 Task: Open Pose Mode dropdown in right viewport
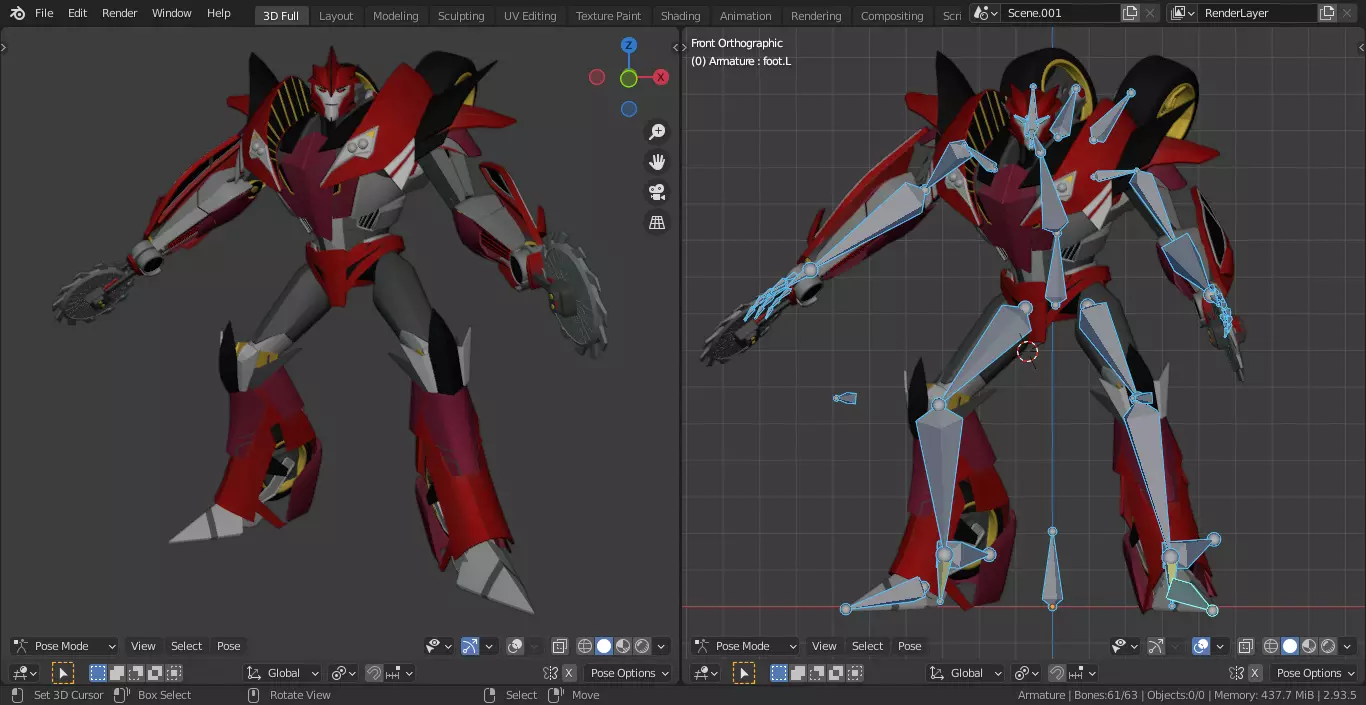point(746,646)
